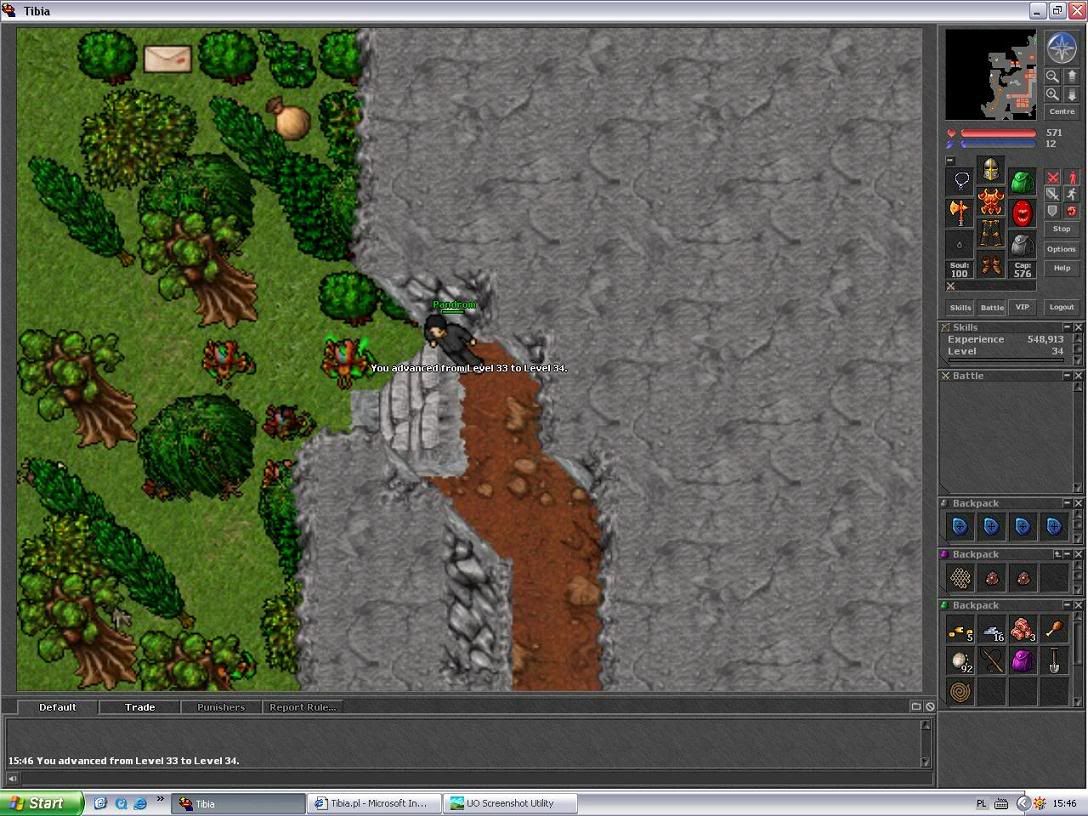Viewport: 1088px width, 816px height.
Task: Select the meat stack of 3
Action: click(1023, 630)
